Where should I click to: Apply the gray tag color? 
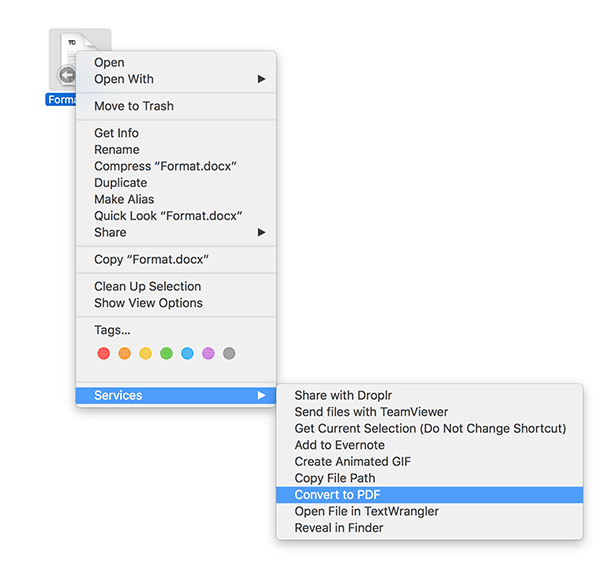(x=229, y=353)
